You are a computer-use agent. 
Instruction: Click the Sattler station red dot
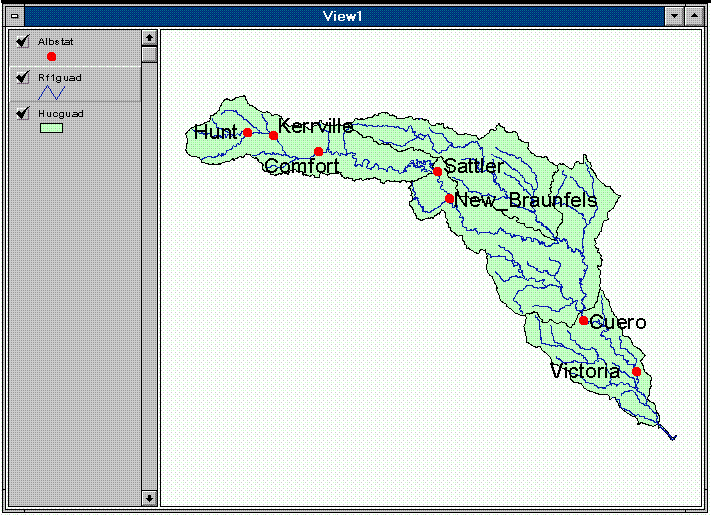click(x=437, y=172)
